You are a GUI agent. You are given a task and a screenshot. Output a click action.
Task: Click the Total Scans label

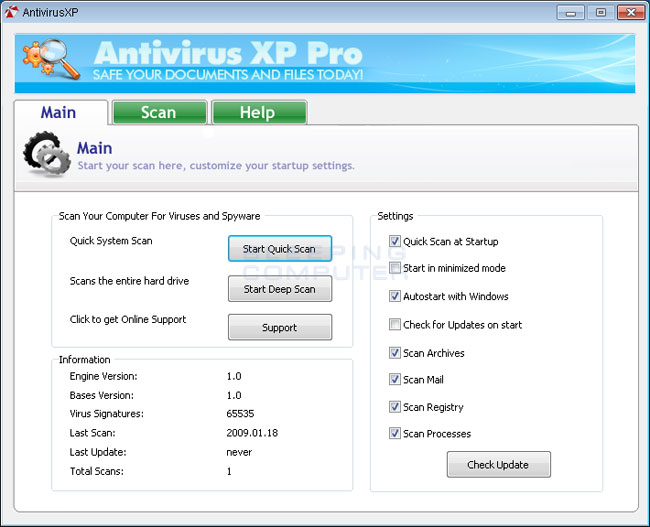[x=97, y=471]
